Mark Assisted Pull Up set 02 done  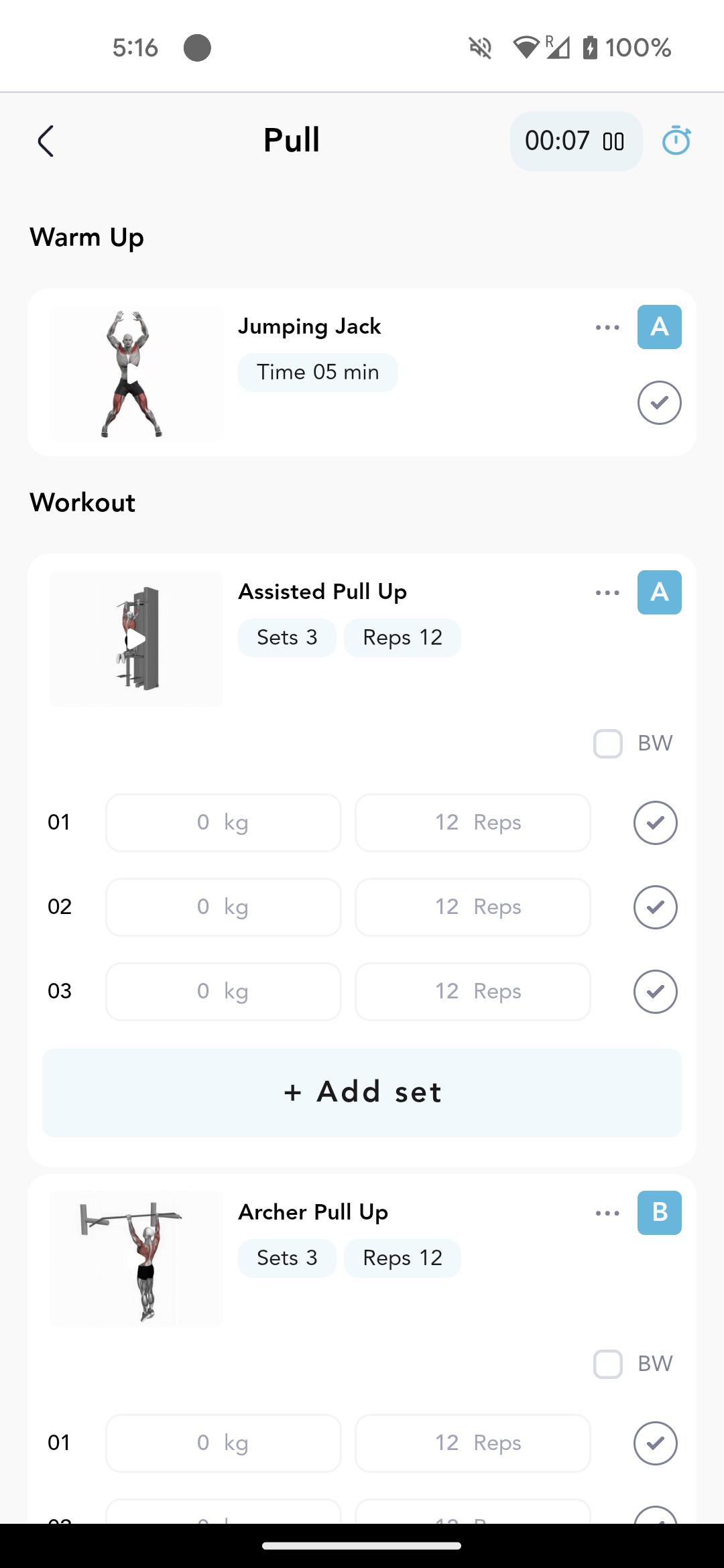[x=655, y=907]
